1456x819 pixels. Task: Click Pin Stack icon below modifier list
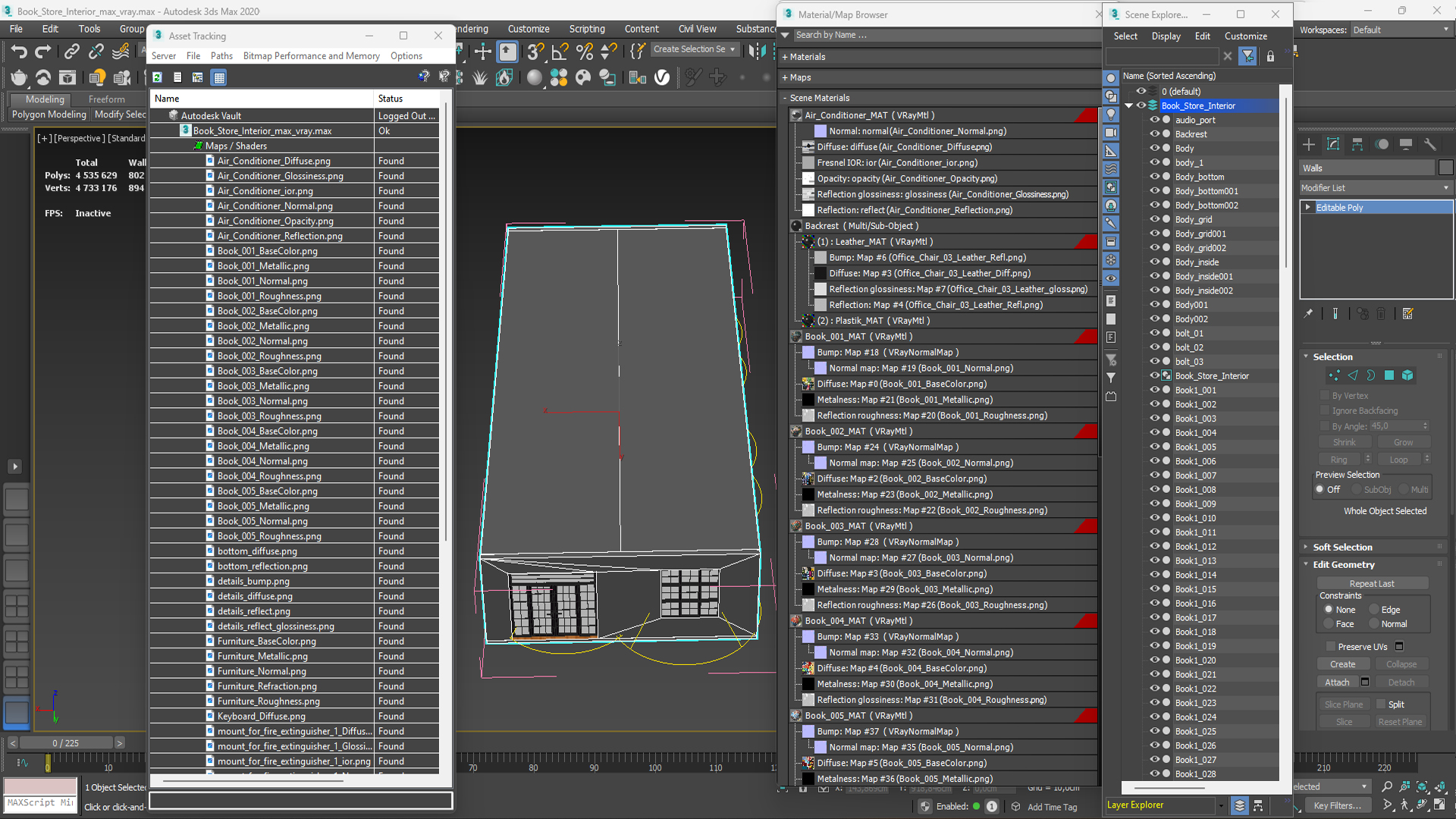coord(1308,314)
